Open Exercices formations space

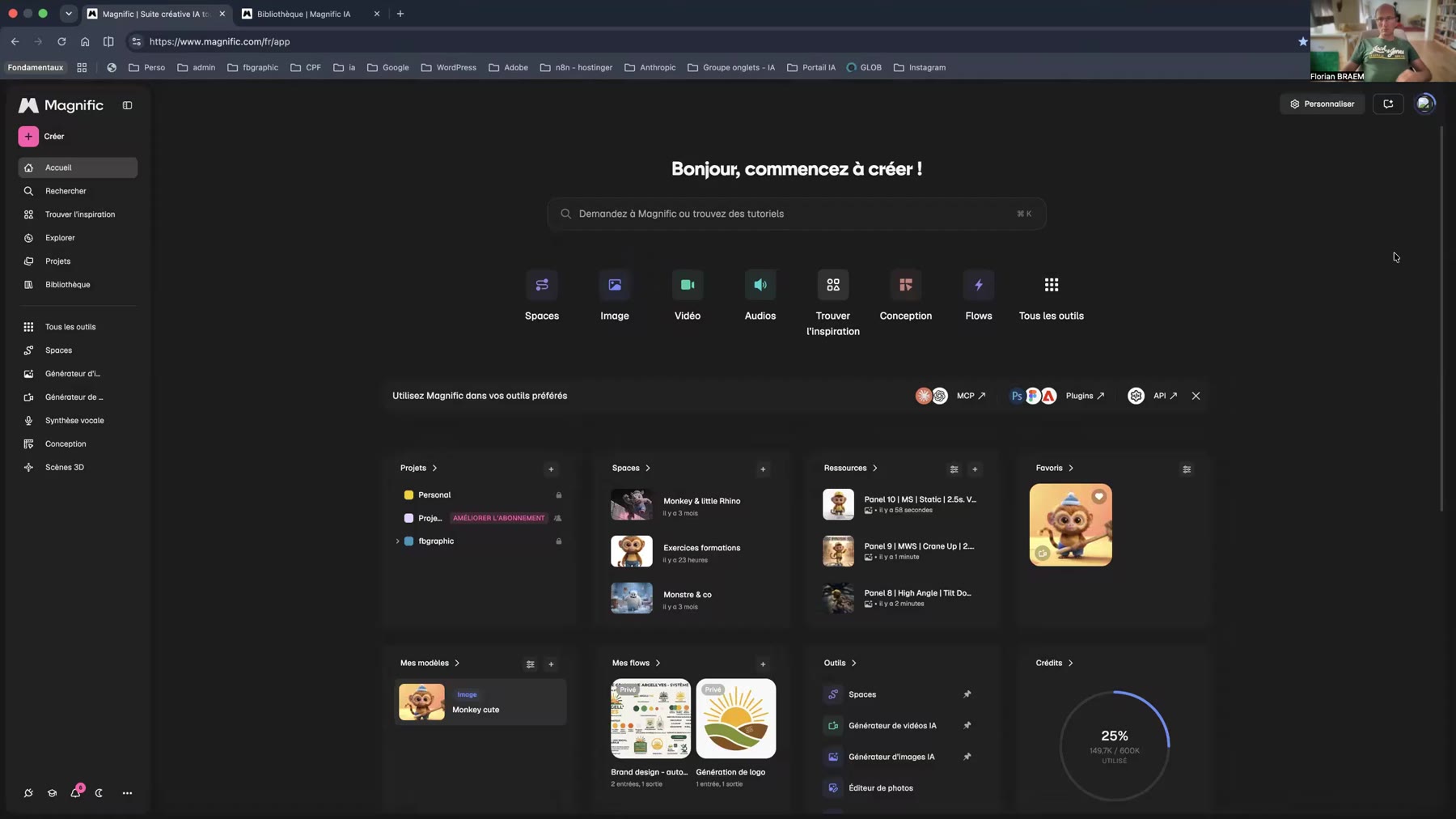(x=692, y=553)
